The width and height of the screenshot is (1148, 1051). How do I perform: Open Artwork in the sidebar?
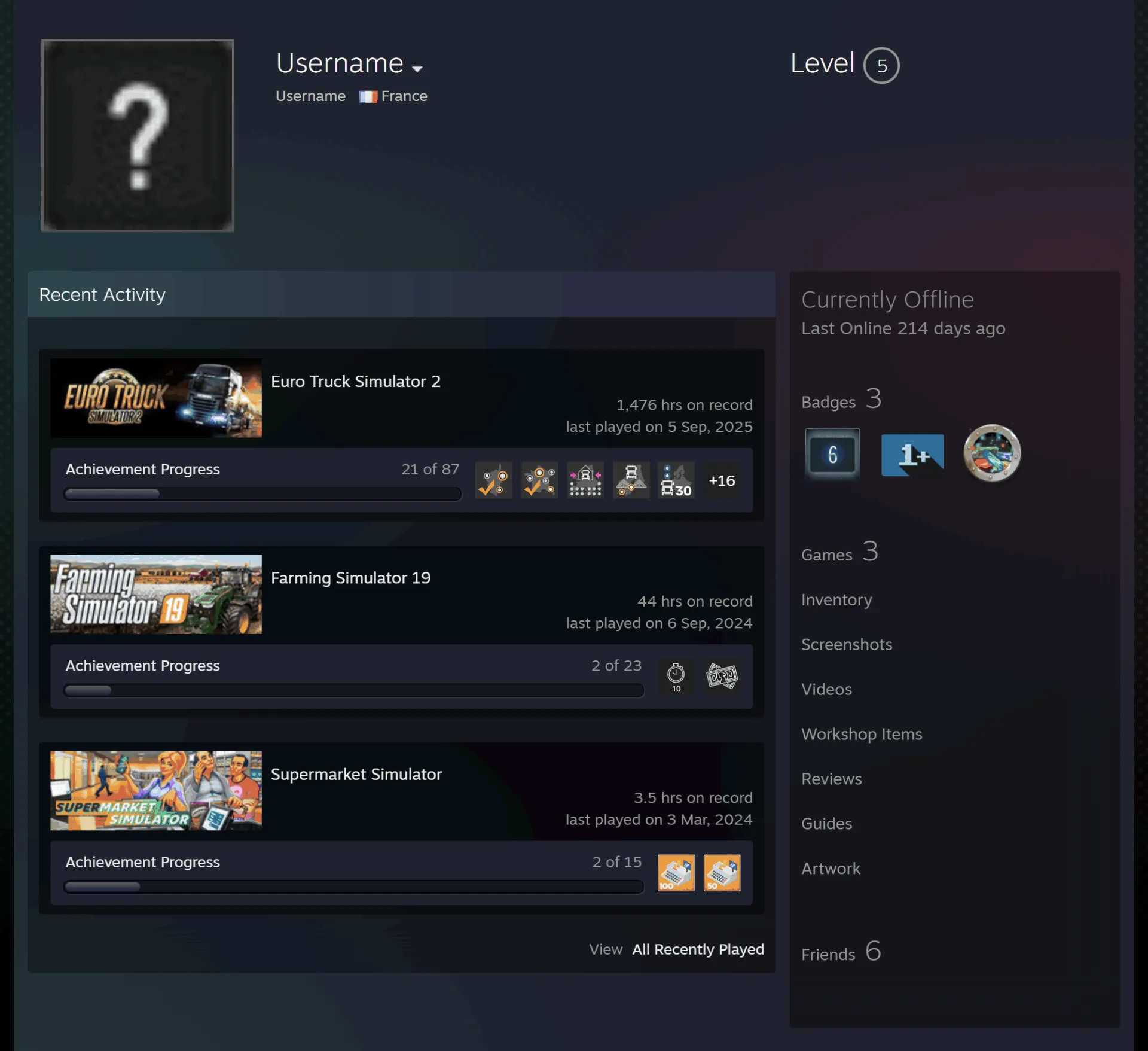coord(831,869)
